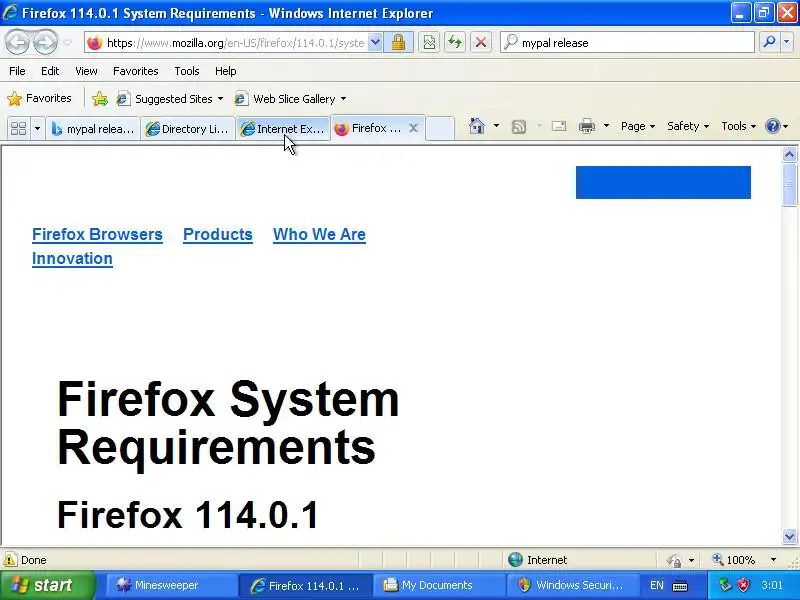Open the Tools command bar menu

coord(738,126)
